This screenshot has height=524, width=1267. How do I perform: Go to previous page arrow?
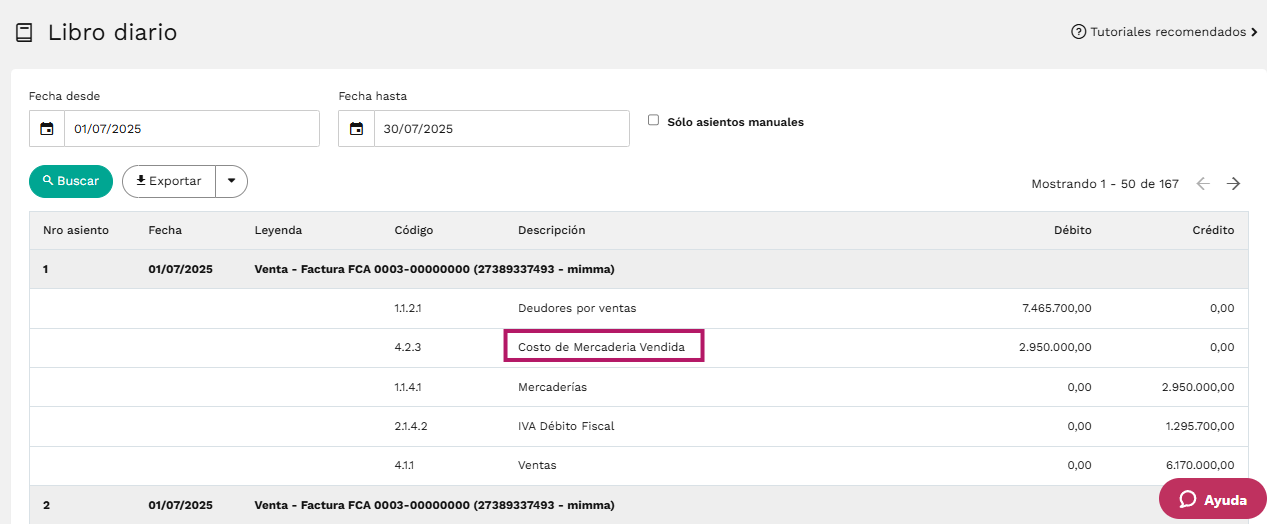(1203, 184)
